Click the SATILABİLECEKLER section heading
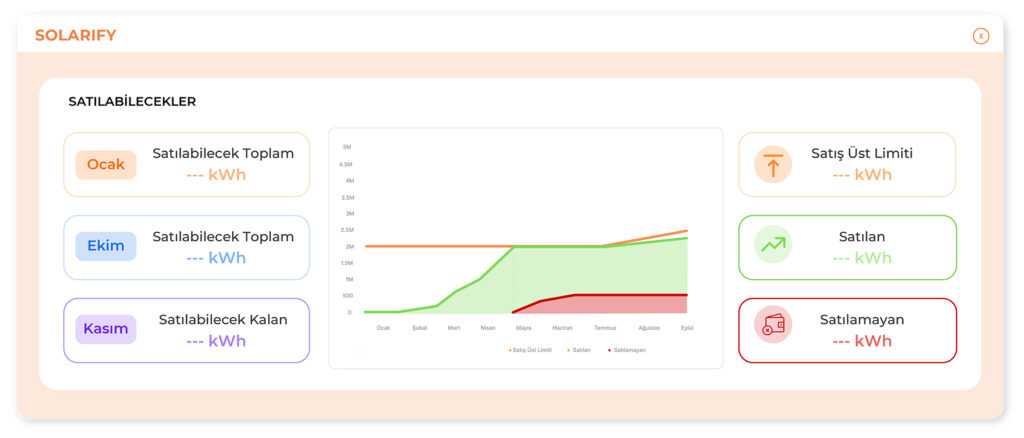 [132, 102]
